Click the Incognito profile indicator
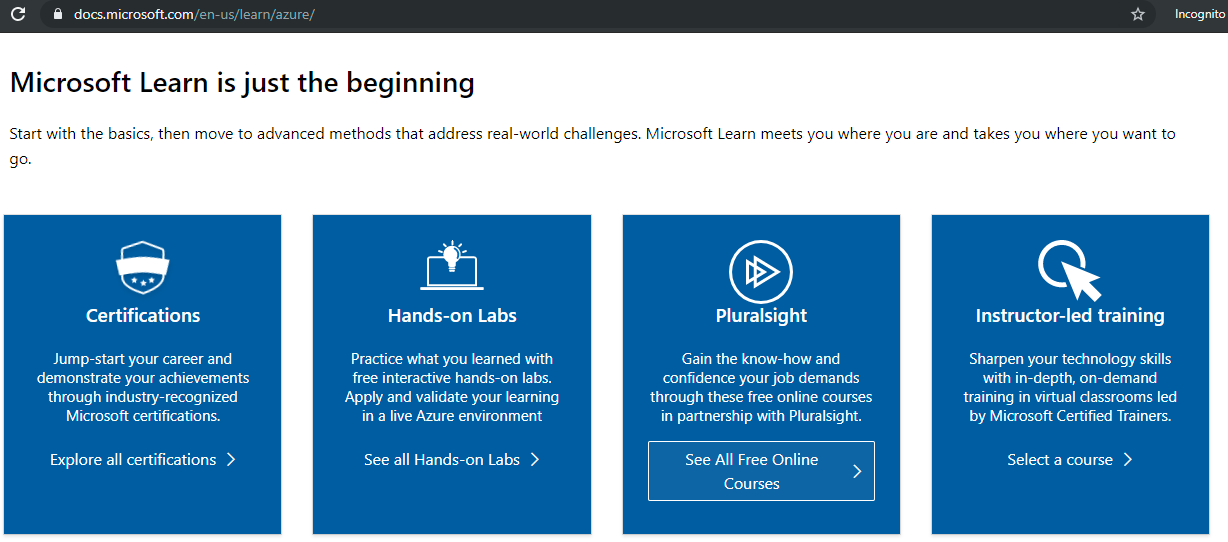The width and height of the screenshot is (1228, 542). [1200, 15]
